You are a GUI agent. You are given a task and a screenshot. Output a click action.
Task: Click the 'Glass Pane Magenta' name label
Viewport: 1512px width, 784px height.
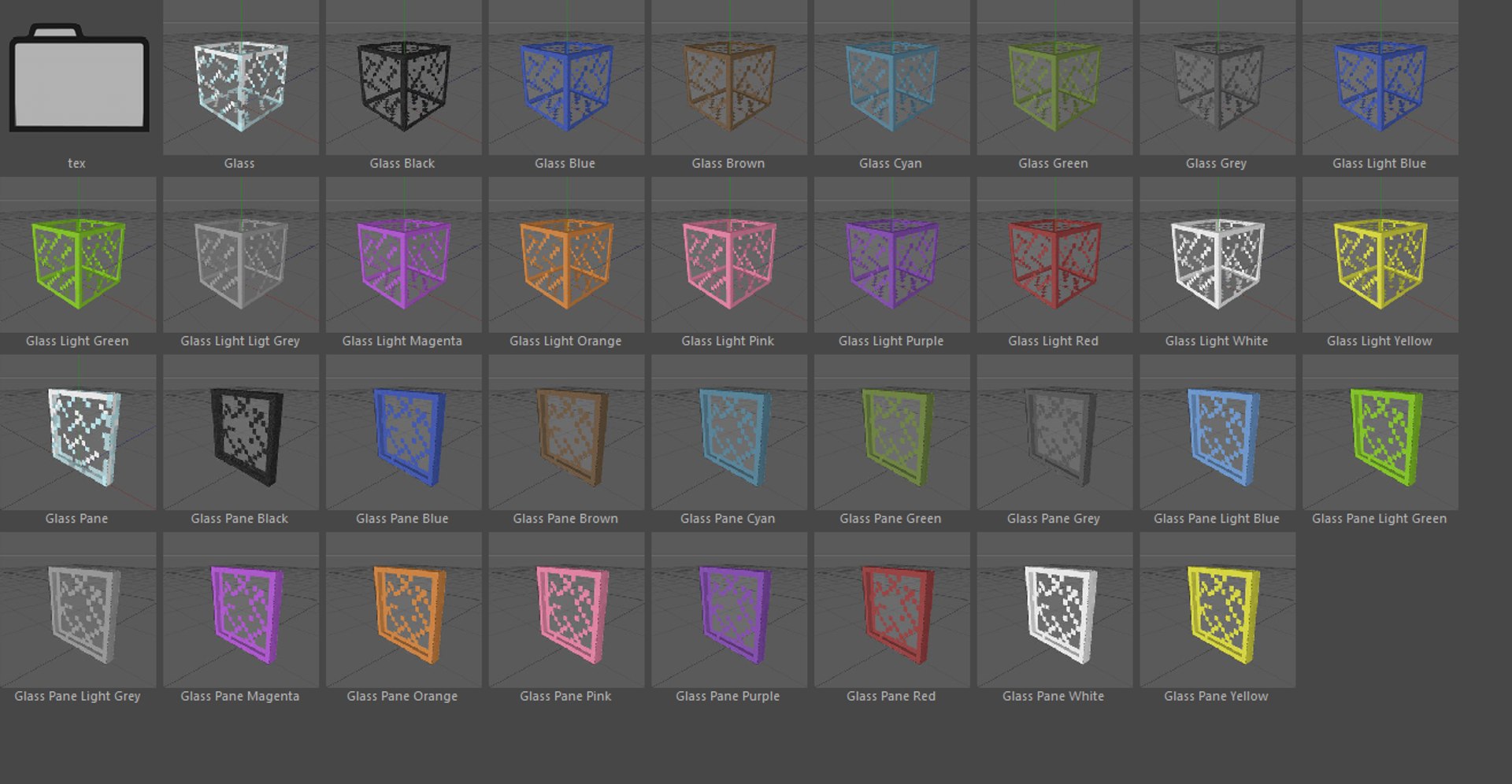240,697
